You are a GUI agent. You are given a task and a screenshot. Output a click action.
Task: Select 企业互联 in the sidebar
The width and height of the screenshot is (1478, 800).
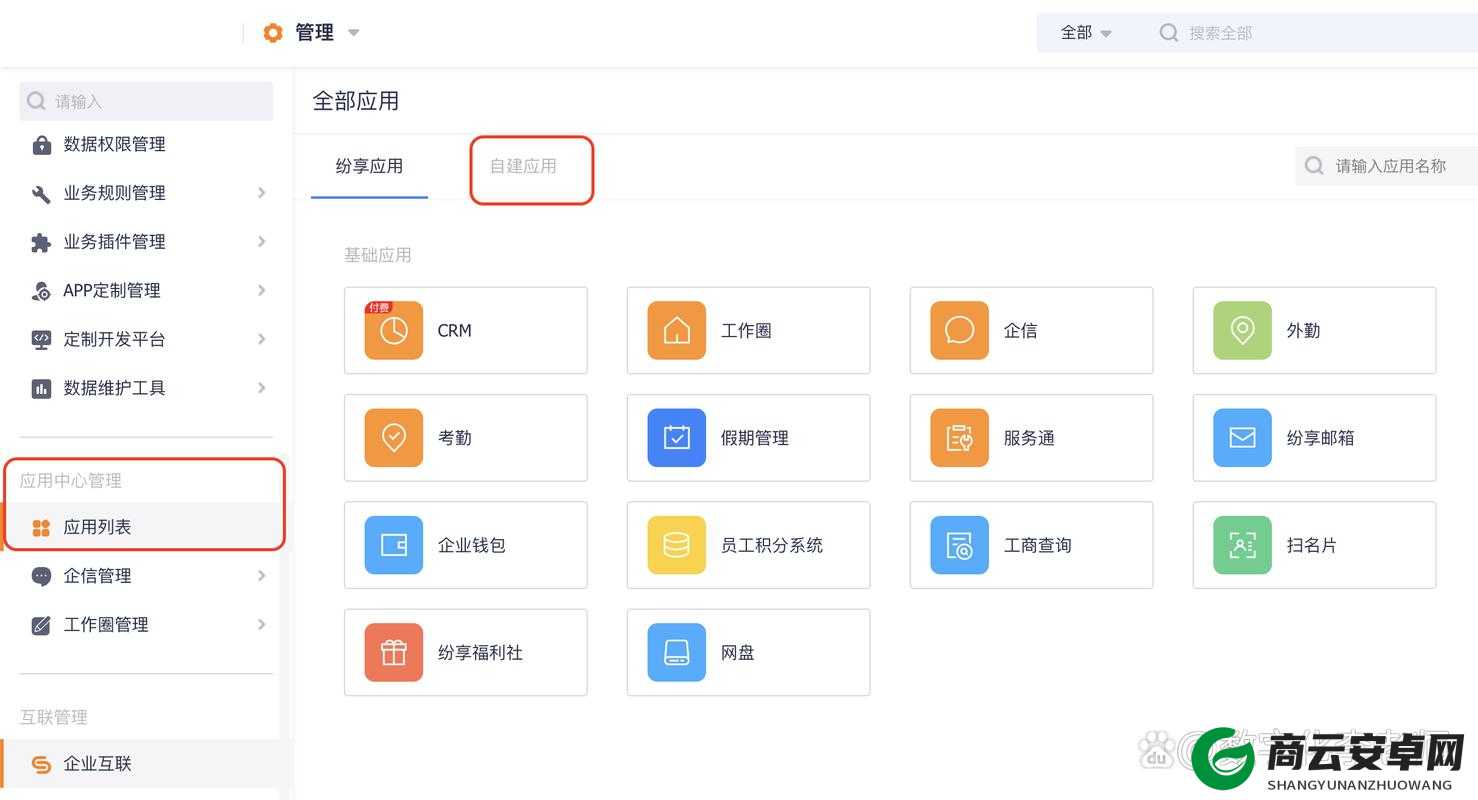[146, 764]
